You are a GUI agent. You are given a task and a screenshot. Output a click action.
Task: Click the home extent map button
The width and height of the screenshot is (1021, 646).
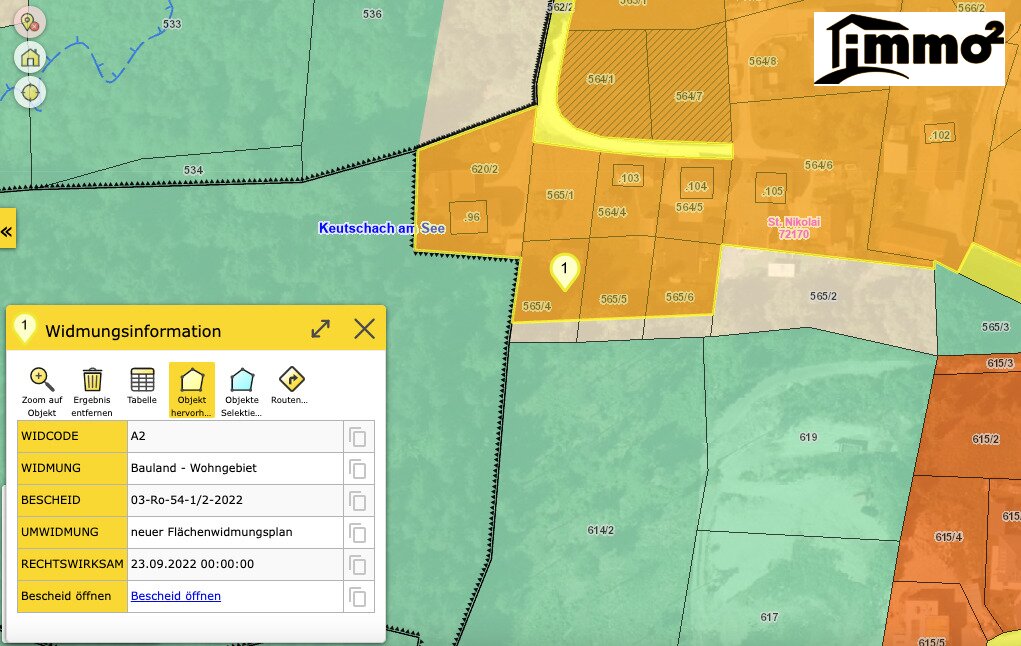[30, 57]
